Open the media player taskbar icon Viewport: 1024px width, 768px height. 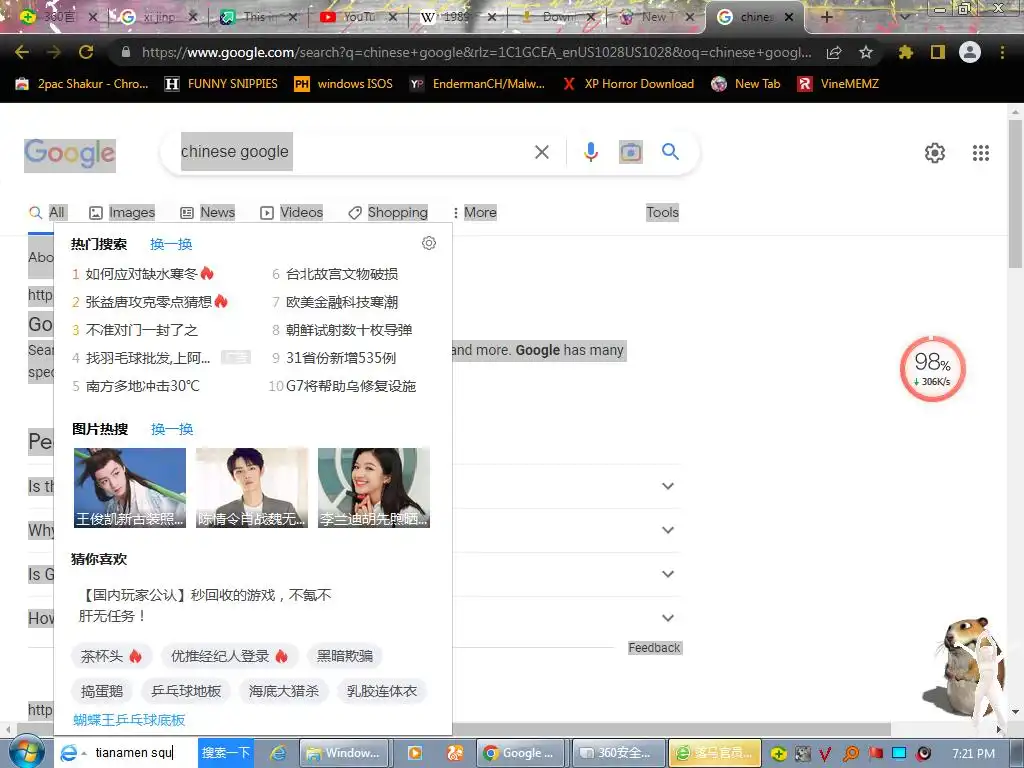pos(415,753)
